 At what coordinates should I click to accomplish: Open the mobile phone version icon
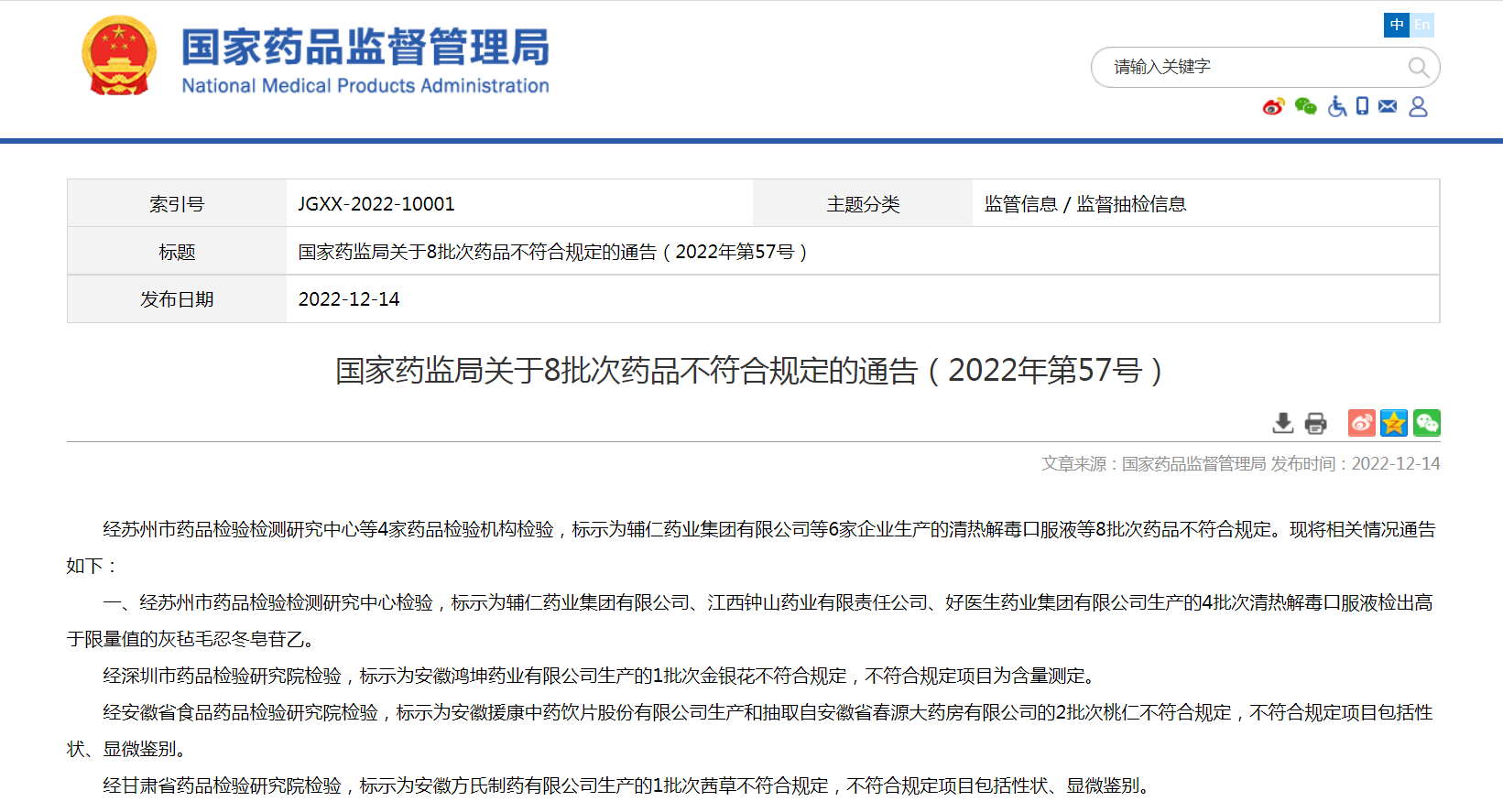pos(1362,106)
